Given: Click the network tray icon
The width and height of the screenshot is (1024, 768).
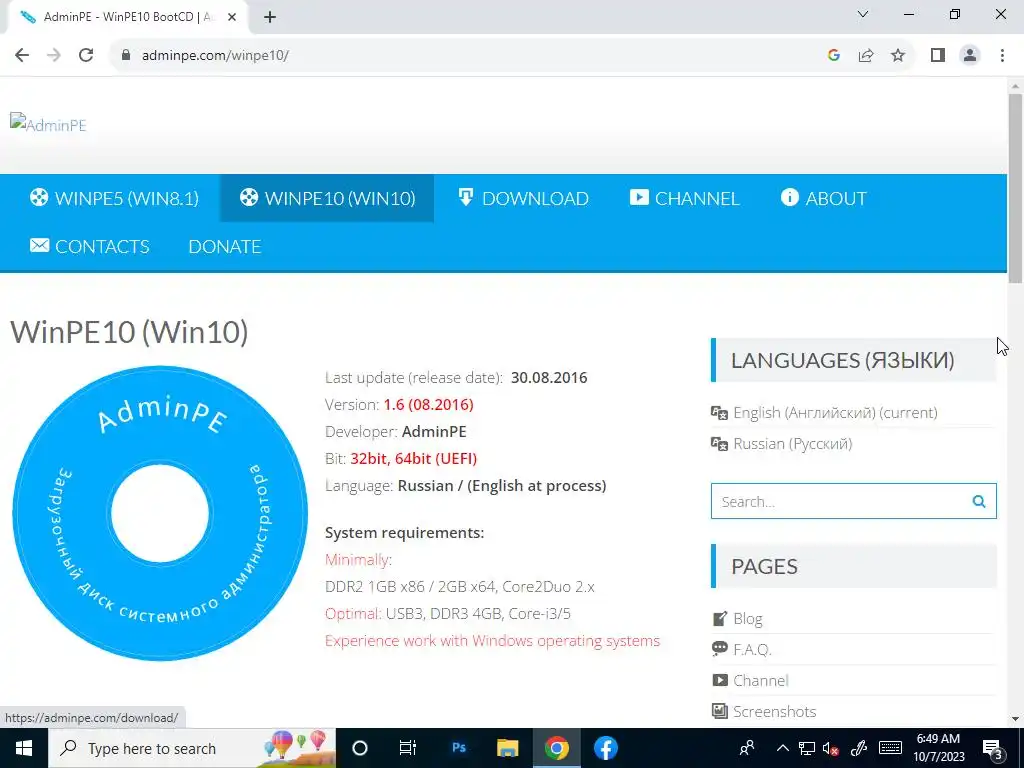Looking at the screenshot, I should tap(807, 748).
